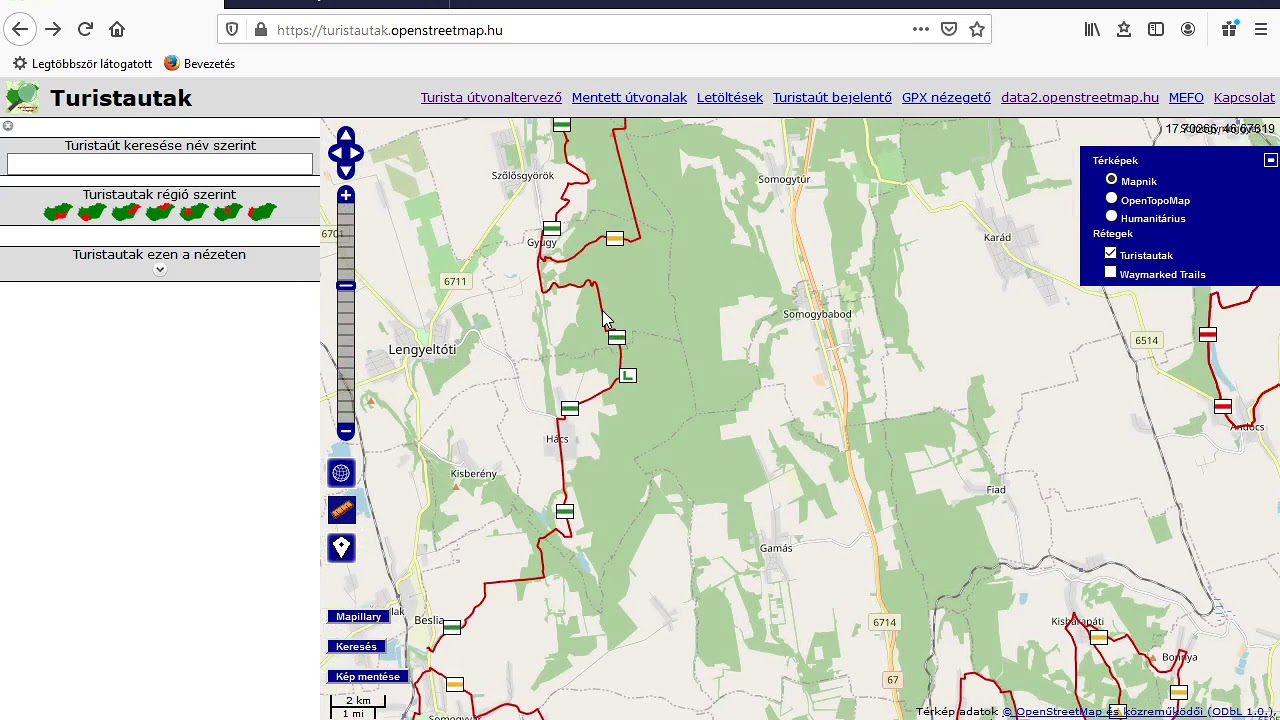1280x720 pixels.
Task: Click yellow trail marker east of Gyugy
Action: pyautogui.click(x=614, y=239)
